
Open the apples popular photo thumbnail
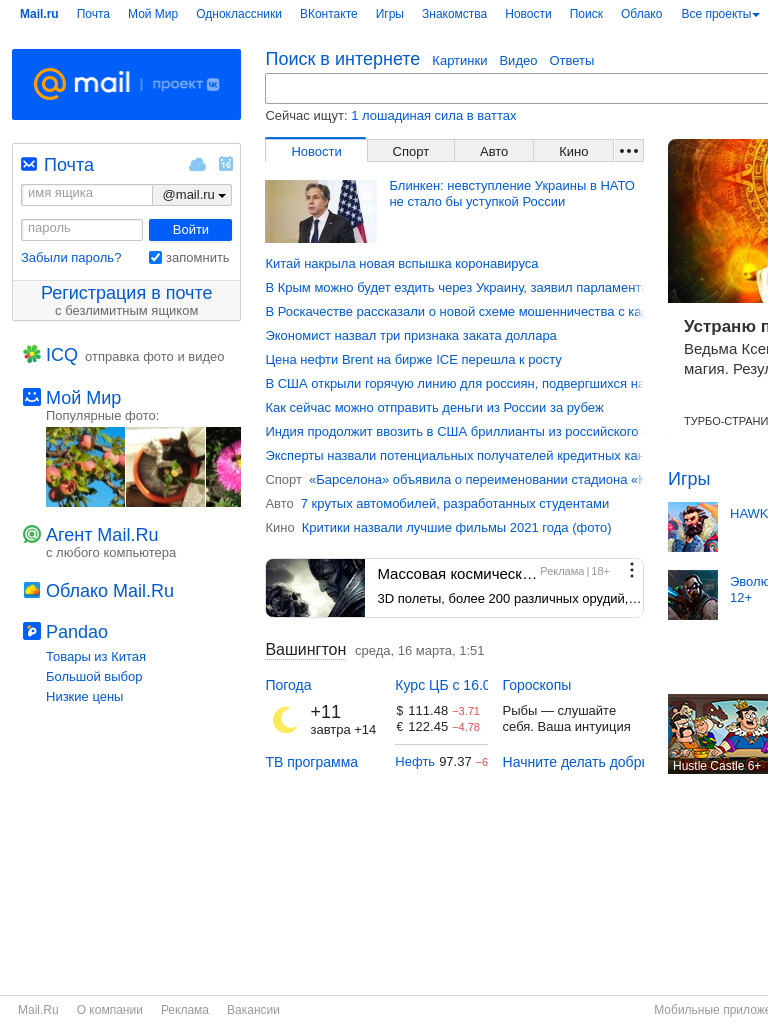(85, 467)
